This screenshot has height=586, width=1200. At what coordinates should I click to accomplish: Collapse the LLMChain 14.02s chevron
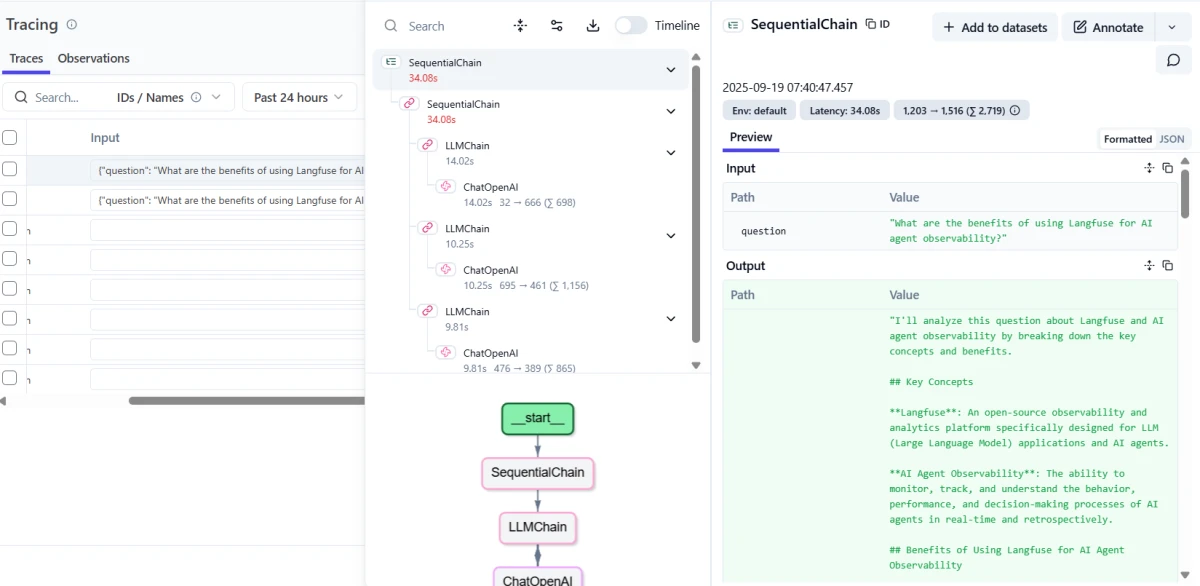coord(671,153)
